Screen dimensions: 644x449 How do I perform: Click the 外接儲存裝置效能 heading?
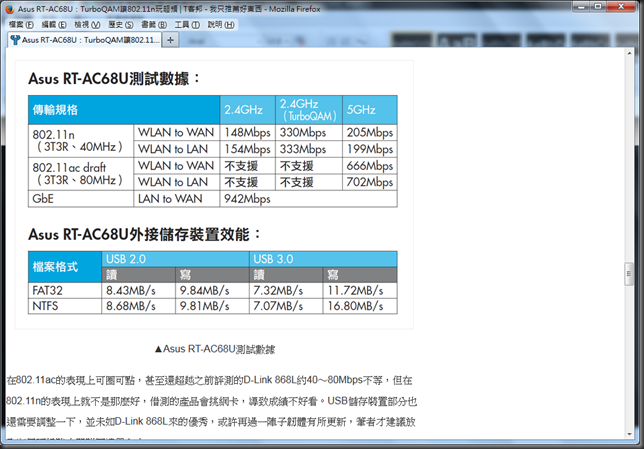(145, 235)
